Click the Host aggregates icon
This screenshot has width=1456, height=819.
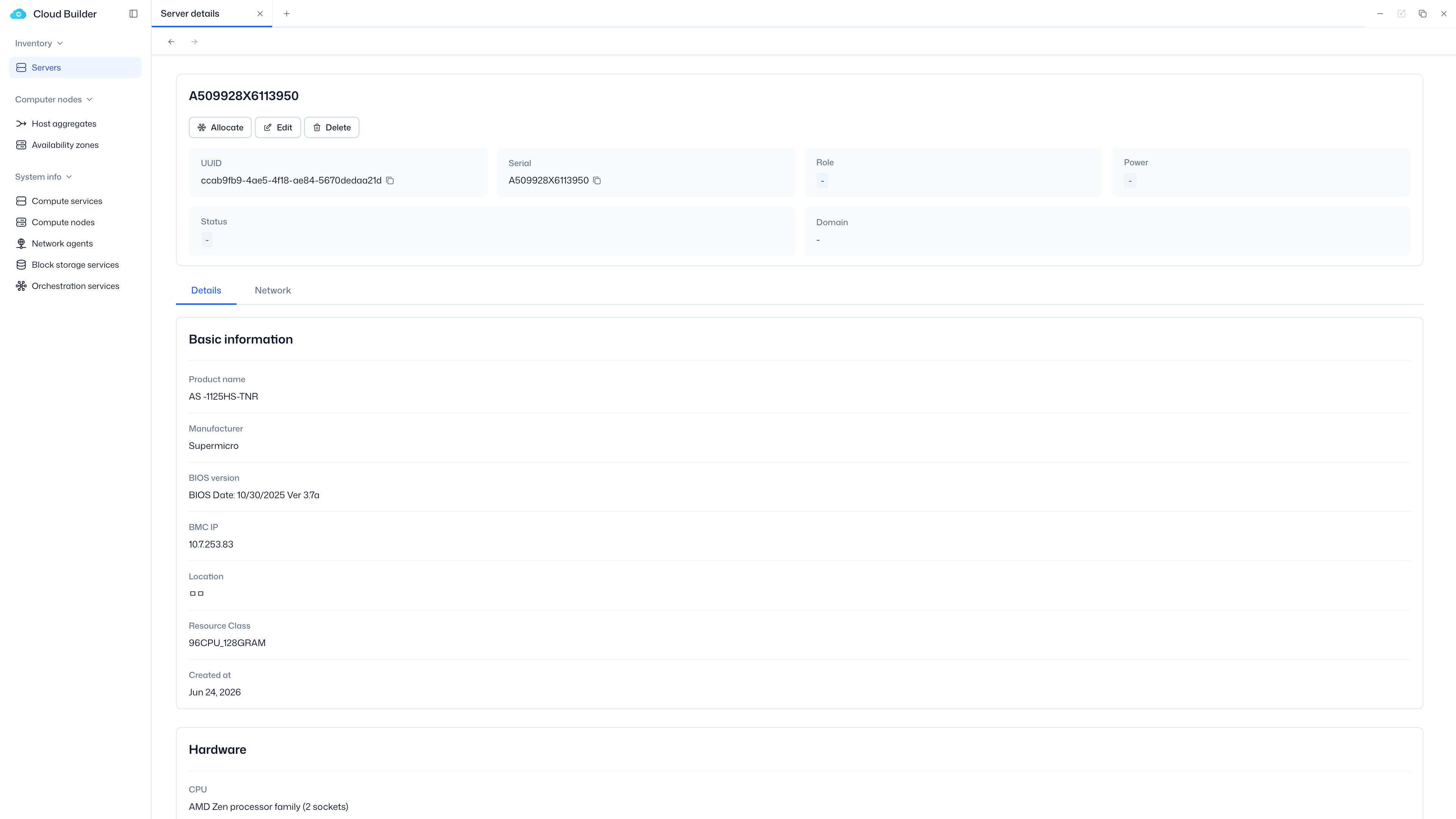click(21, 123)
